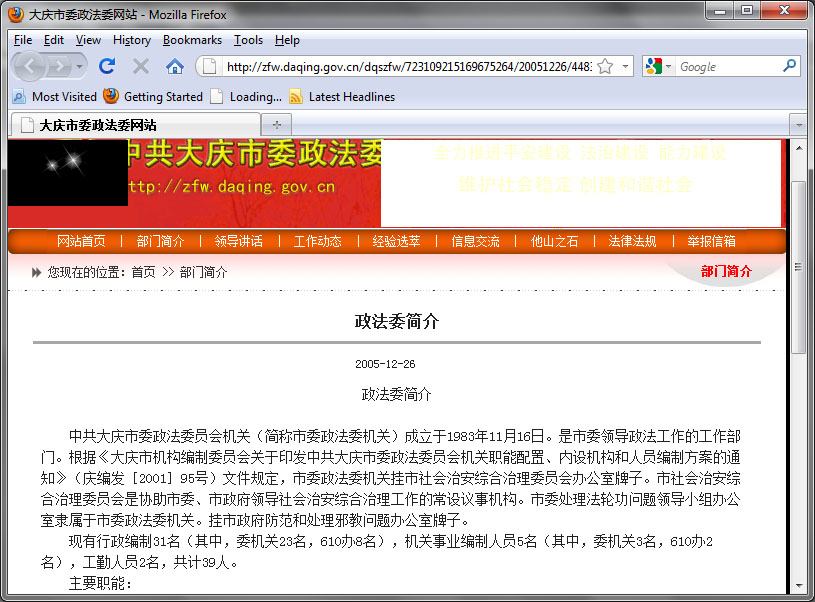Open the list all tabs dropdown
This screenshot has height=602, width=815.
(797, 125)
